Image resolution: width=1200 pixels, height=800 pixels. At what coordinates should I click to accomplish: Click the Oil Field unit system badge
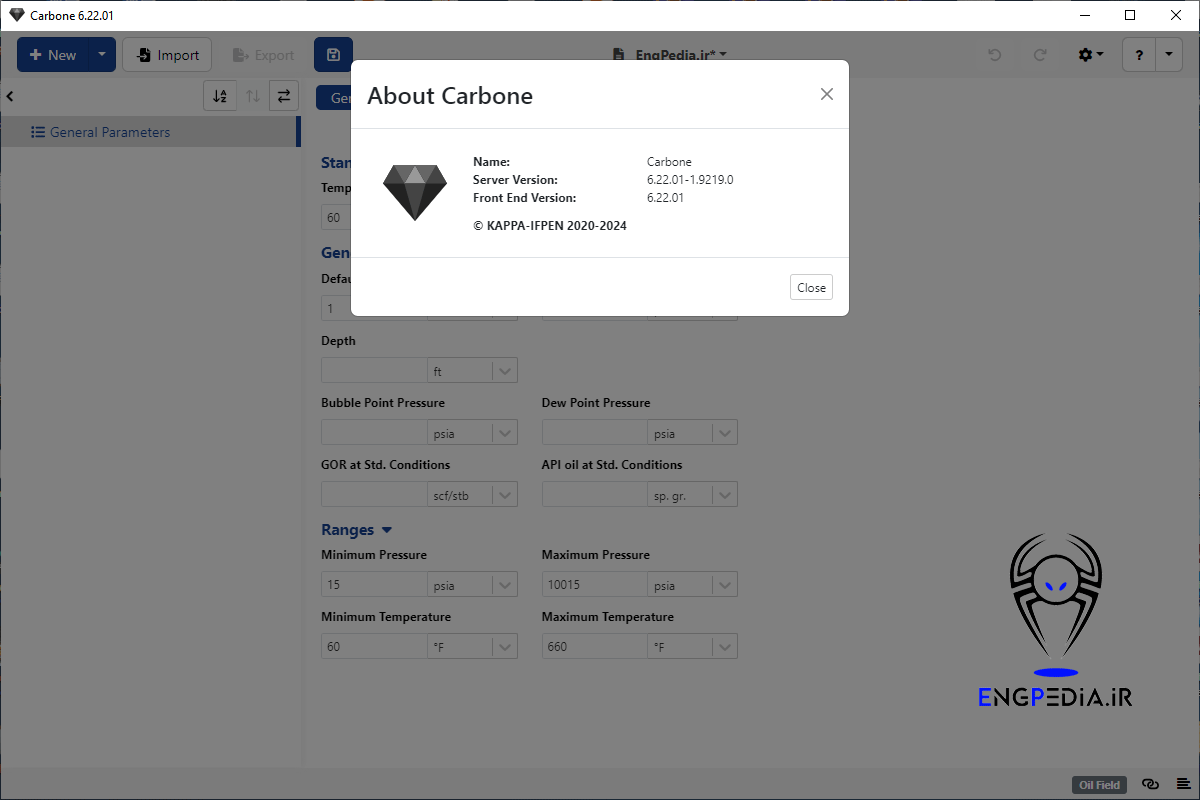click(1099, 785)
